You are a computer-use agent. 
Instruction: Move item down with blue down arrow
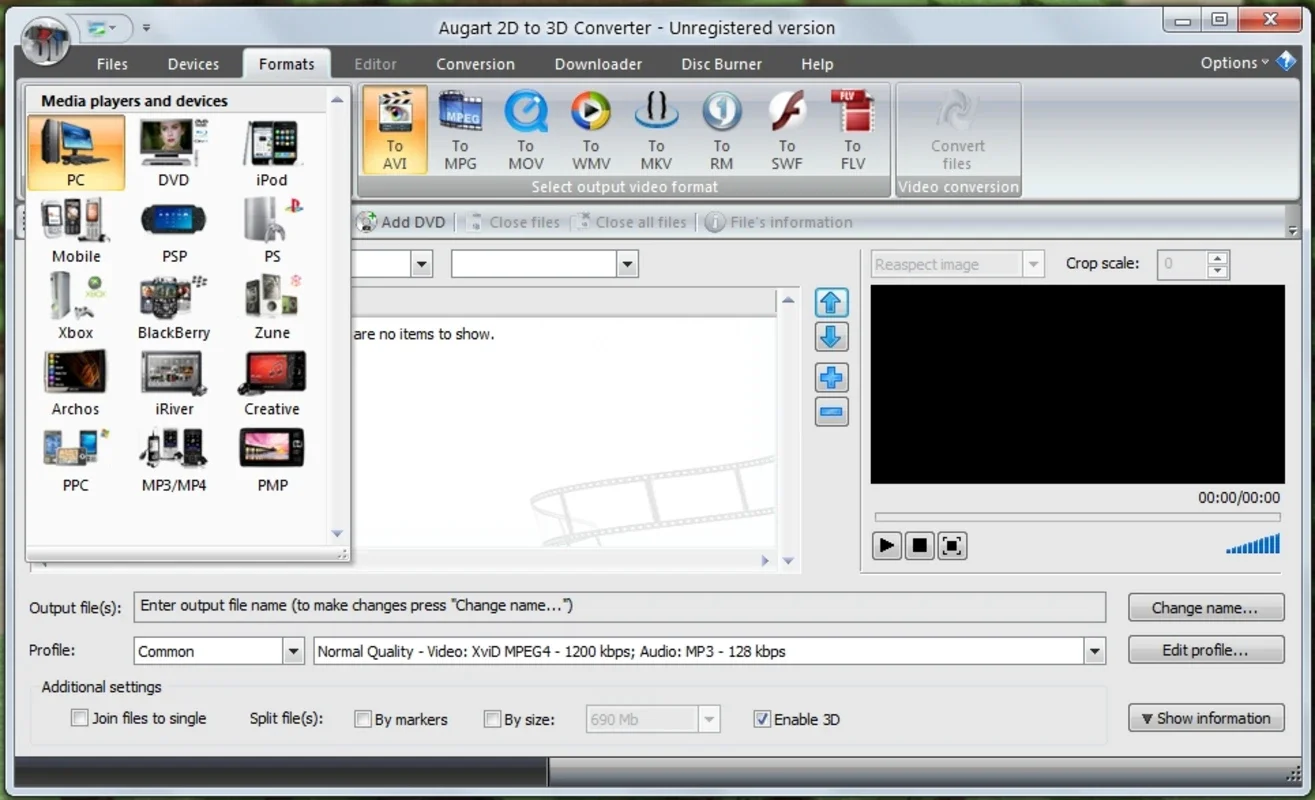832,337
